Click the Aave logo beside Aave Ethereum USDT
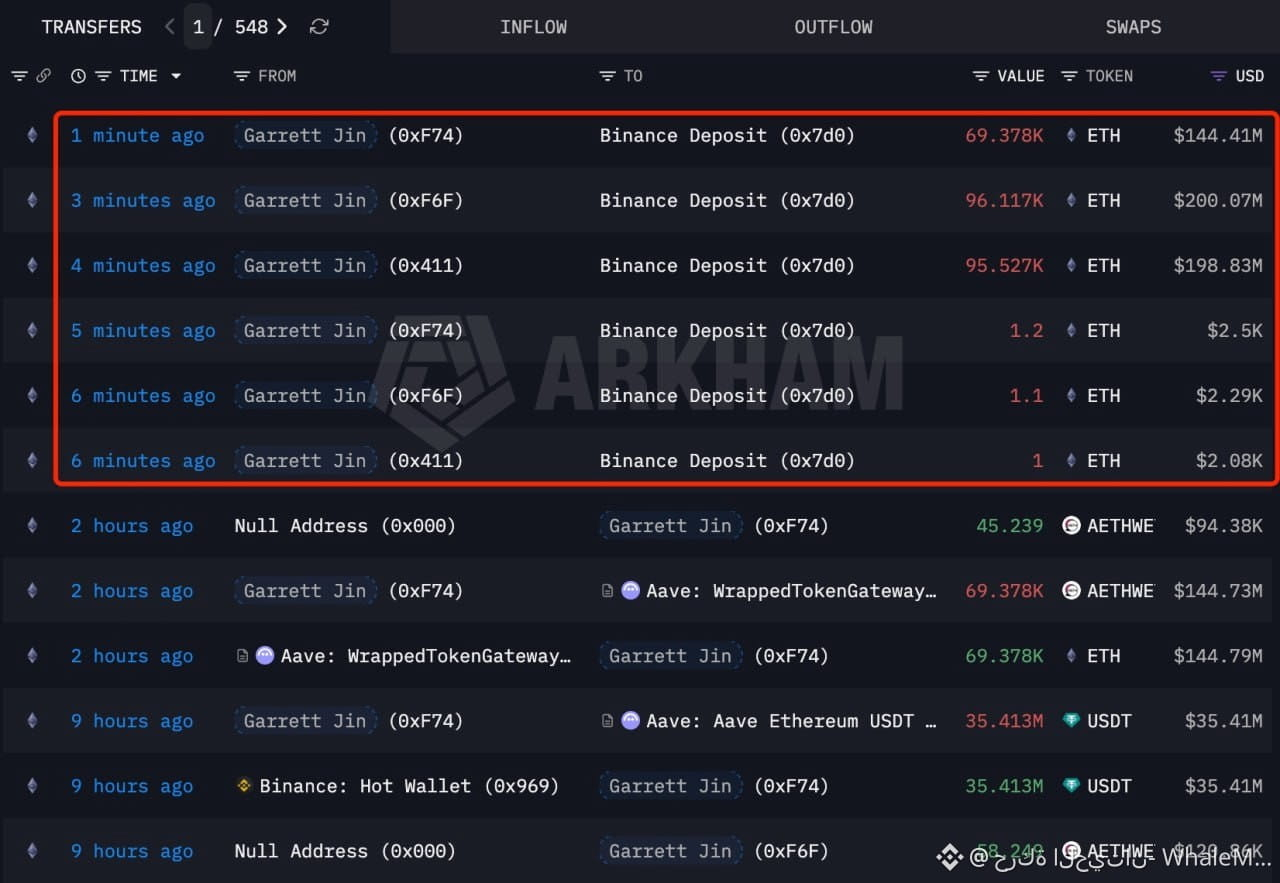 (630, 721)
